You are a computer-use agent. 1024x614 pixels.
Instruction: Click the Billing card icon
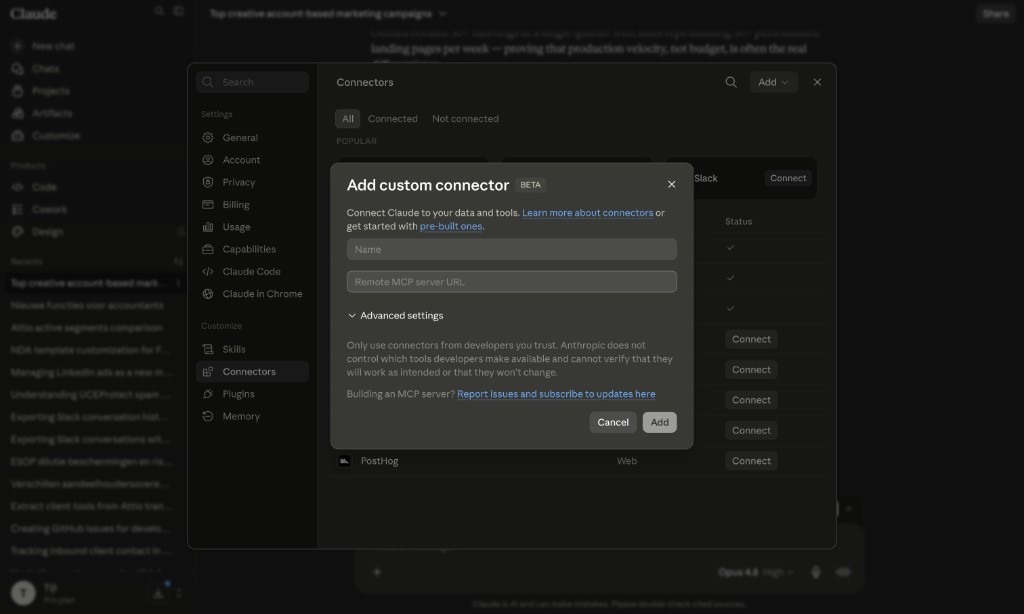208,204
